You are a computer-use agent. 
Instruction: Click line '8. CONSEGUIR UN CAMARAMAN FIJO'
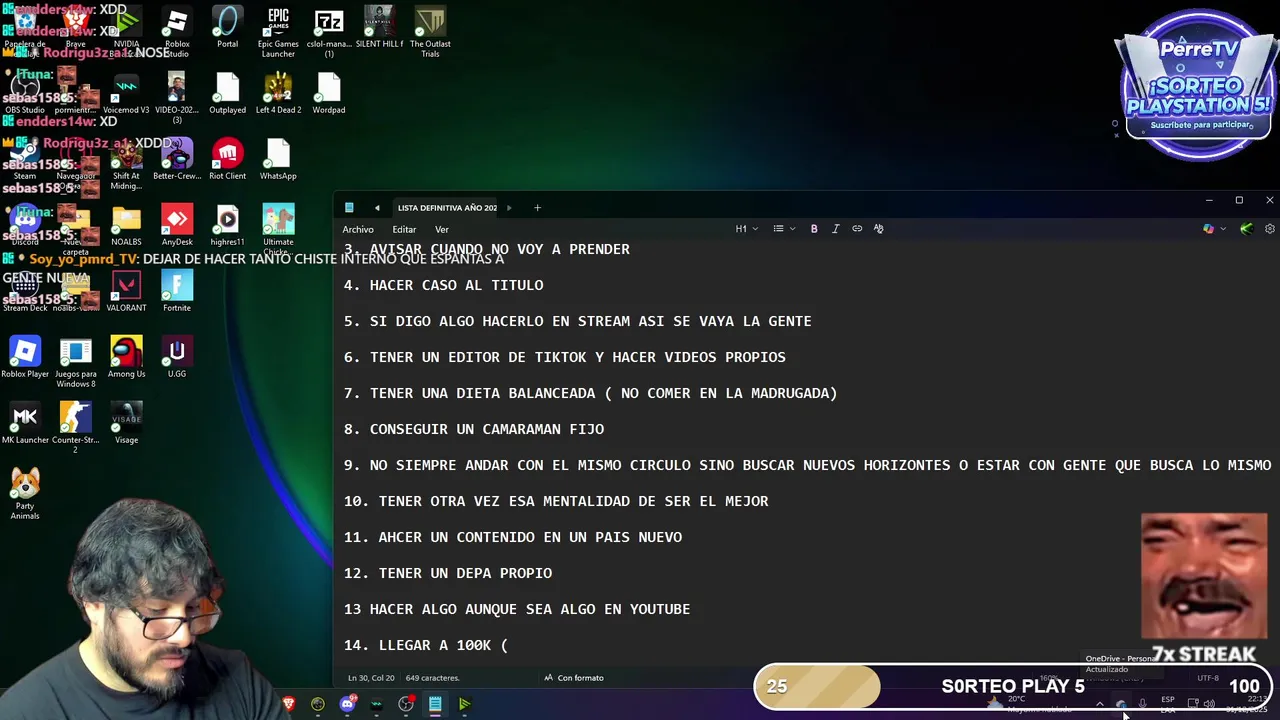(474, 429)
